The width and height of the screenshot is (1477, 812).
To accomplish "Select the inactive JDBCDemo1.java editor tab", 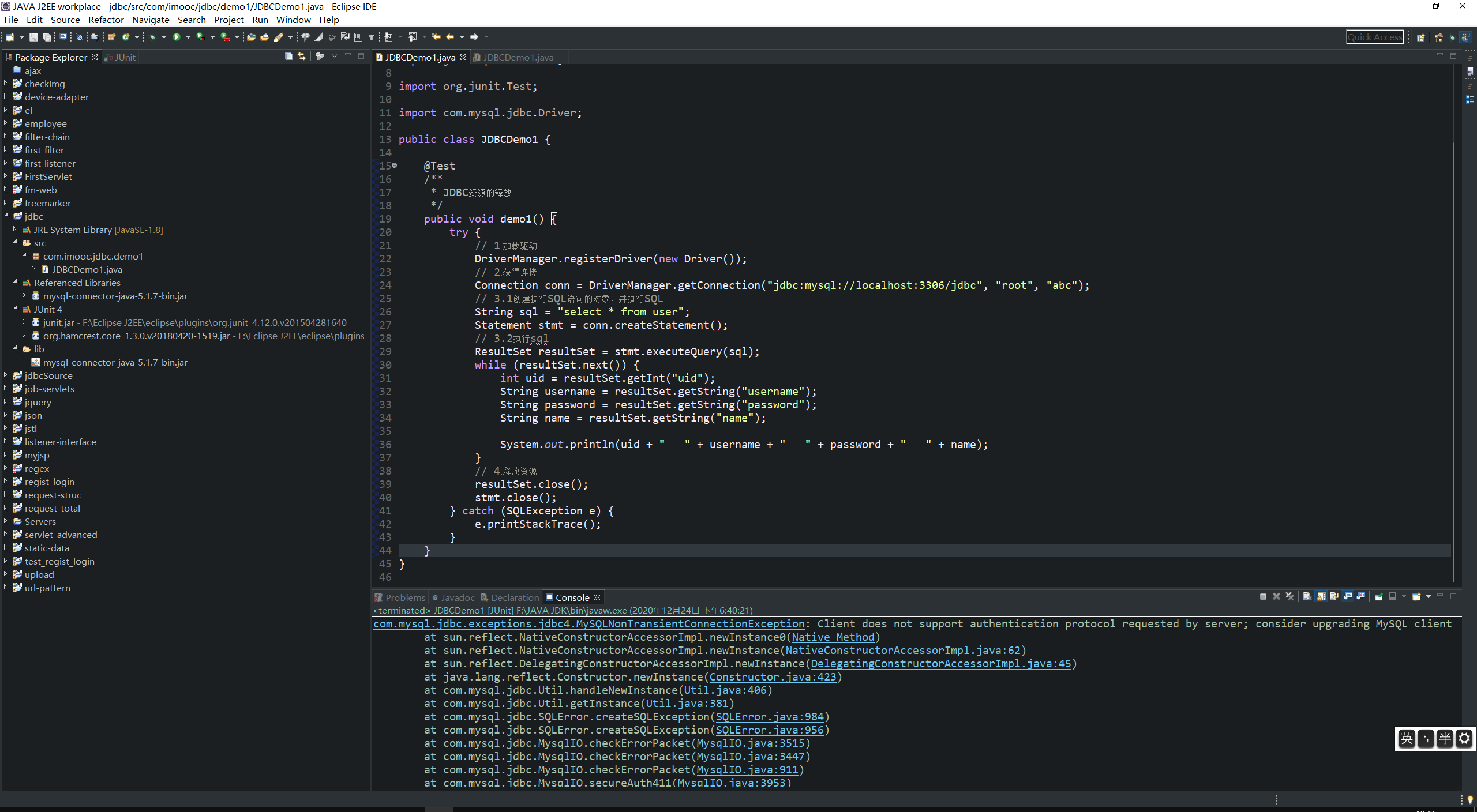I will [513, 57].
